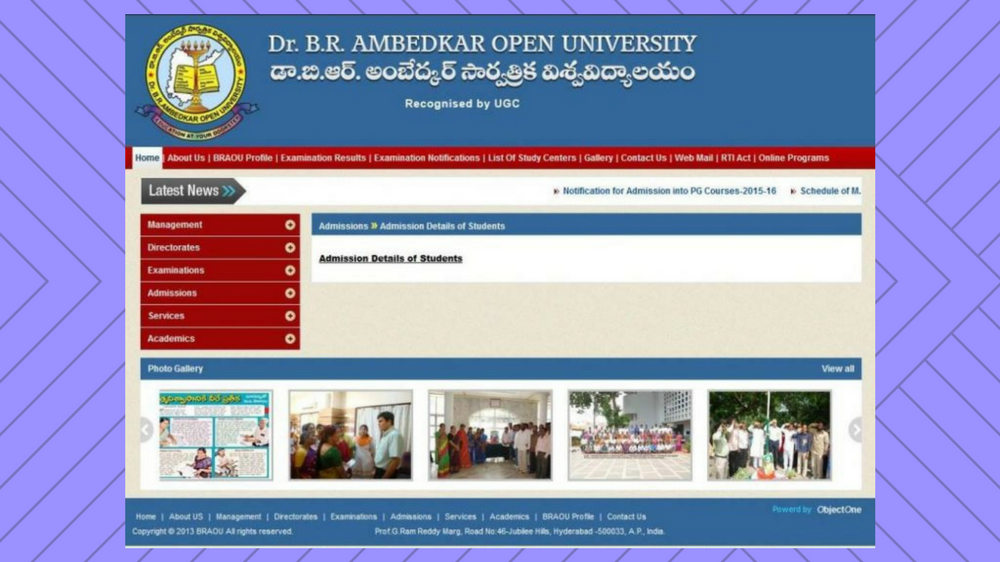This screenshot has width=1000, height=562.
Task: Expand the Admissions plus icon
Action: pyautogui.click(x=290, y=293)
